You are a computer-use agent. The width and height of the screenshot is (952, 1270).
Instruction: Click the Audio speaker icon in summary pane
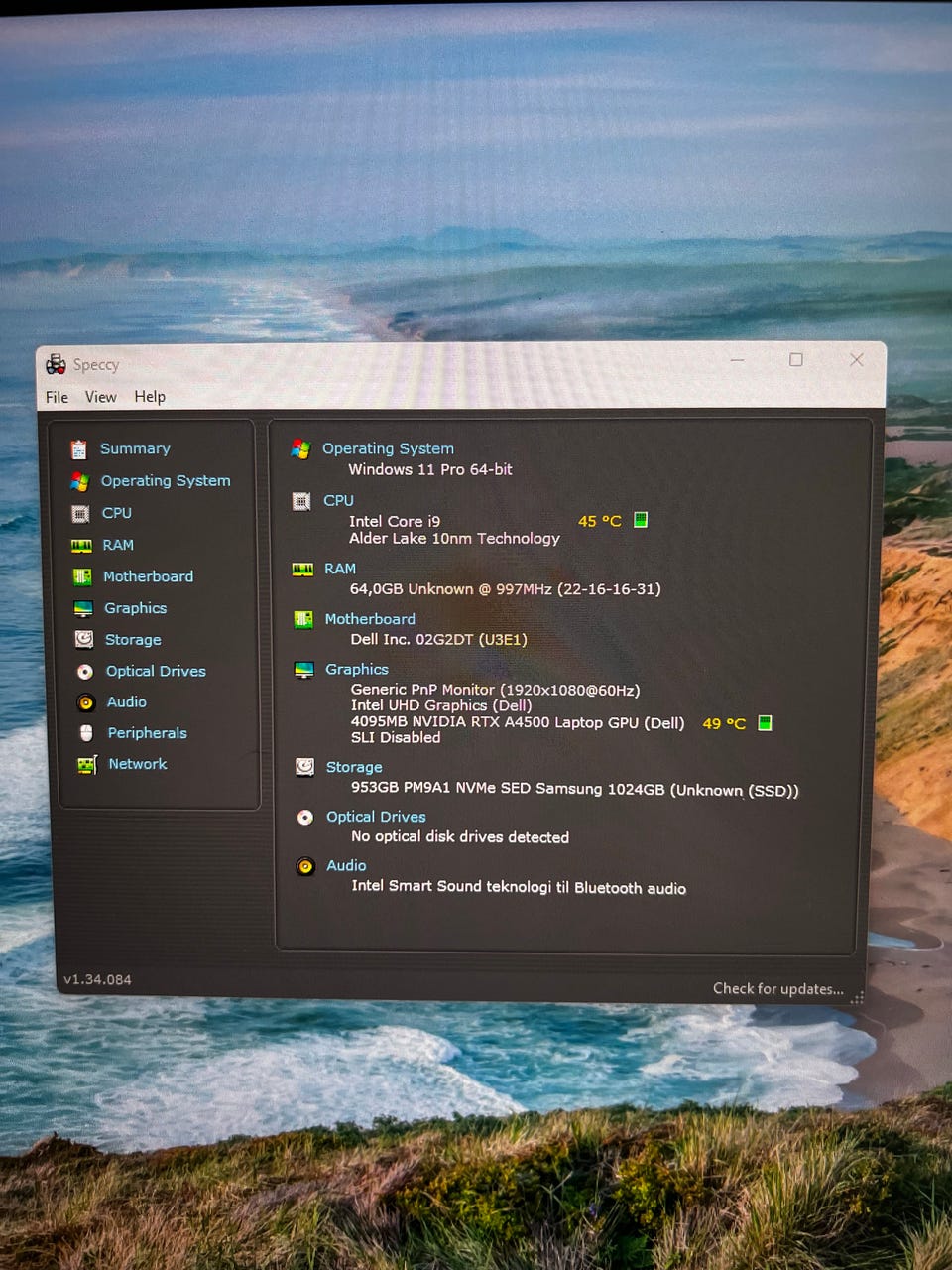[305, 866]
